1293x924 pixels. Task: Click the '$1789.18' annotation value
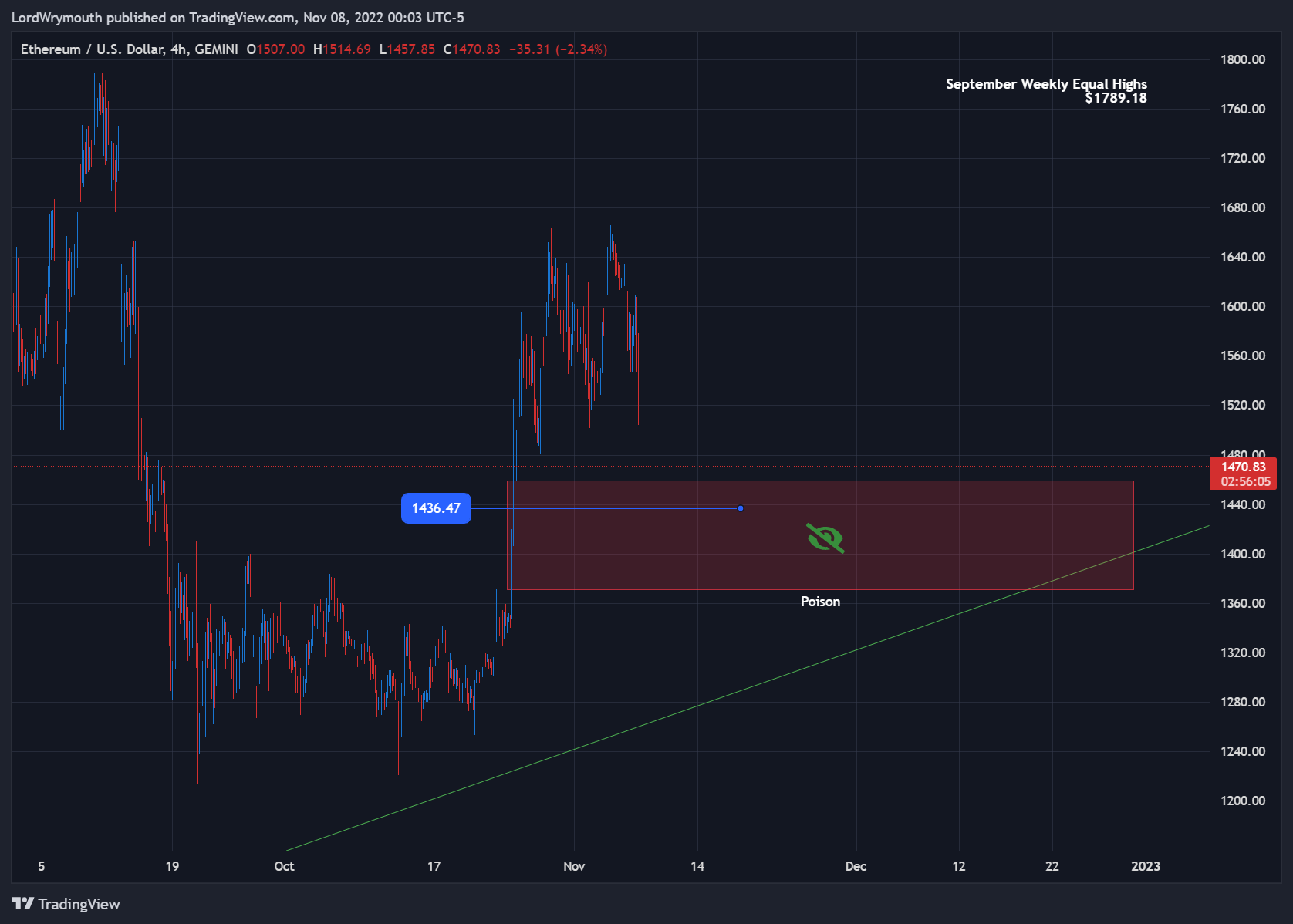pos(1116,98)
